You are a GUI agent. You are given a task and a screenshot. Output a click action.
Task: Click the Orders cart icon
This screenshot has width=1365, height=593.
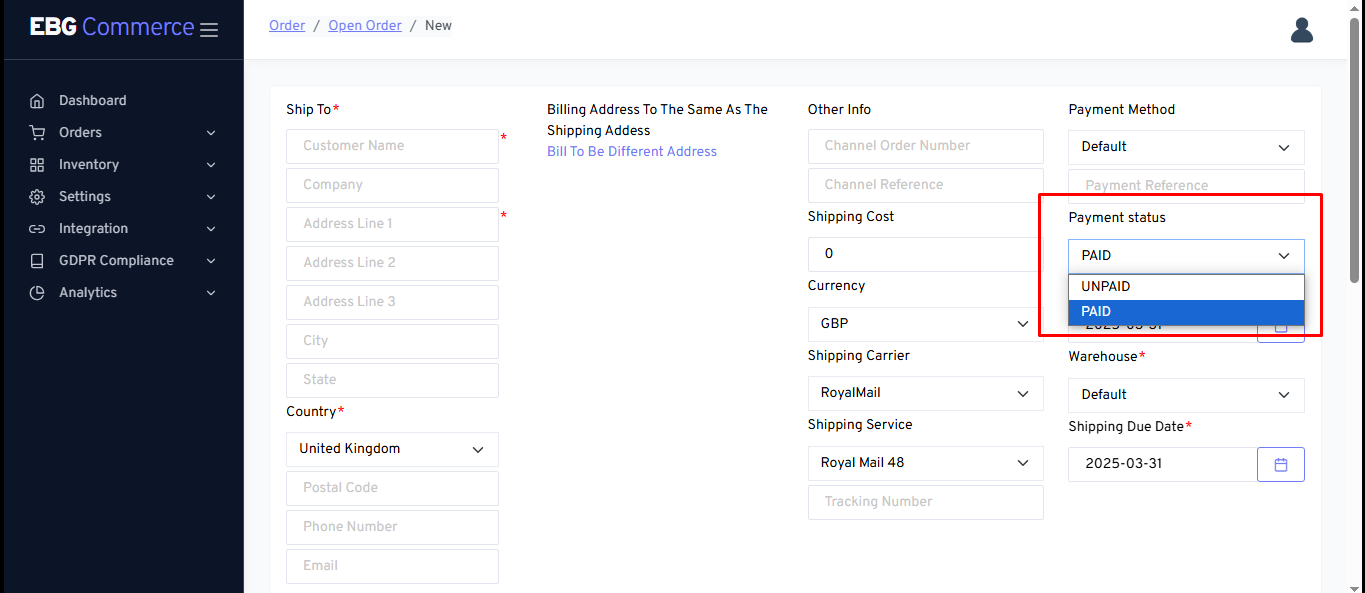pos(37,133)
